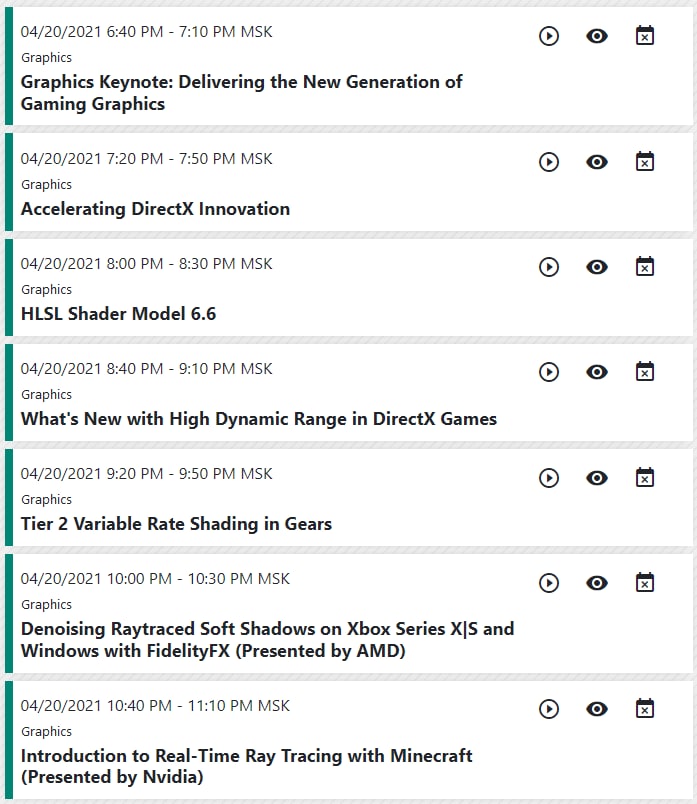Toggle watch eye for Minecraft Ray Tracing session

[x=597, y=709]
